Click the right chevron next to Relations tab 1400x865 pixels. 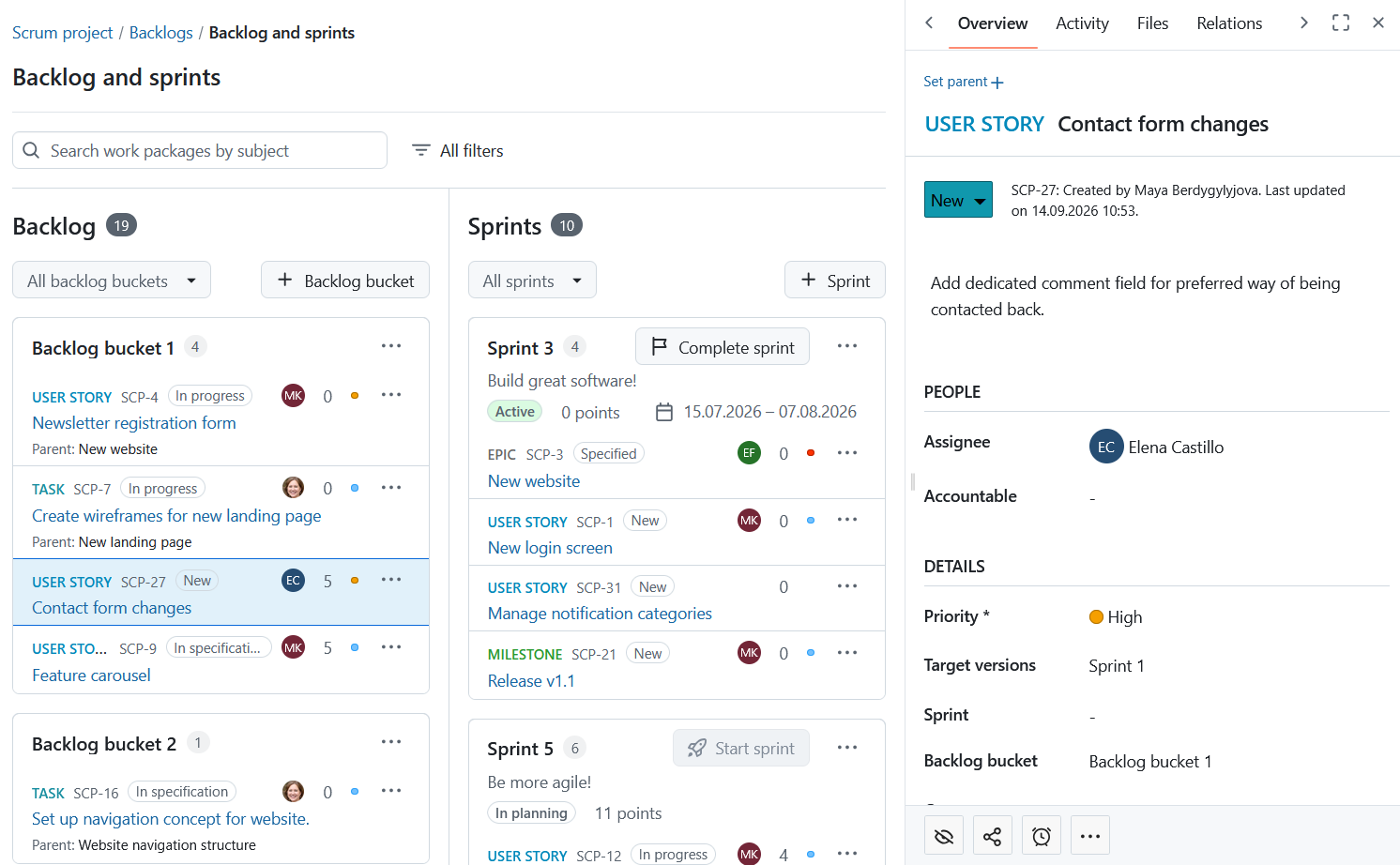1303,23
